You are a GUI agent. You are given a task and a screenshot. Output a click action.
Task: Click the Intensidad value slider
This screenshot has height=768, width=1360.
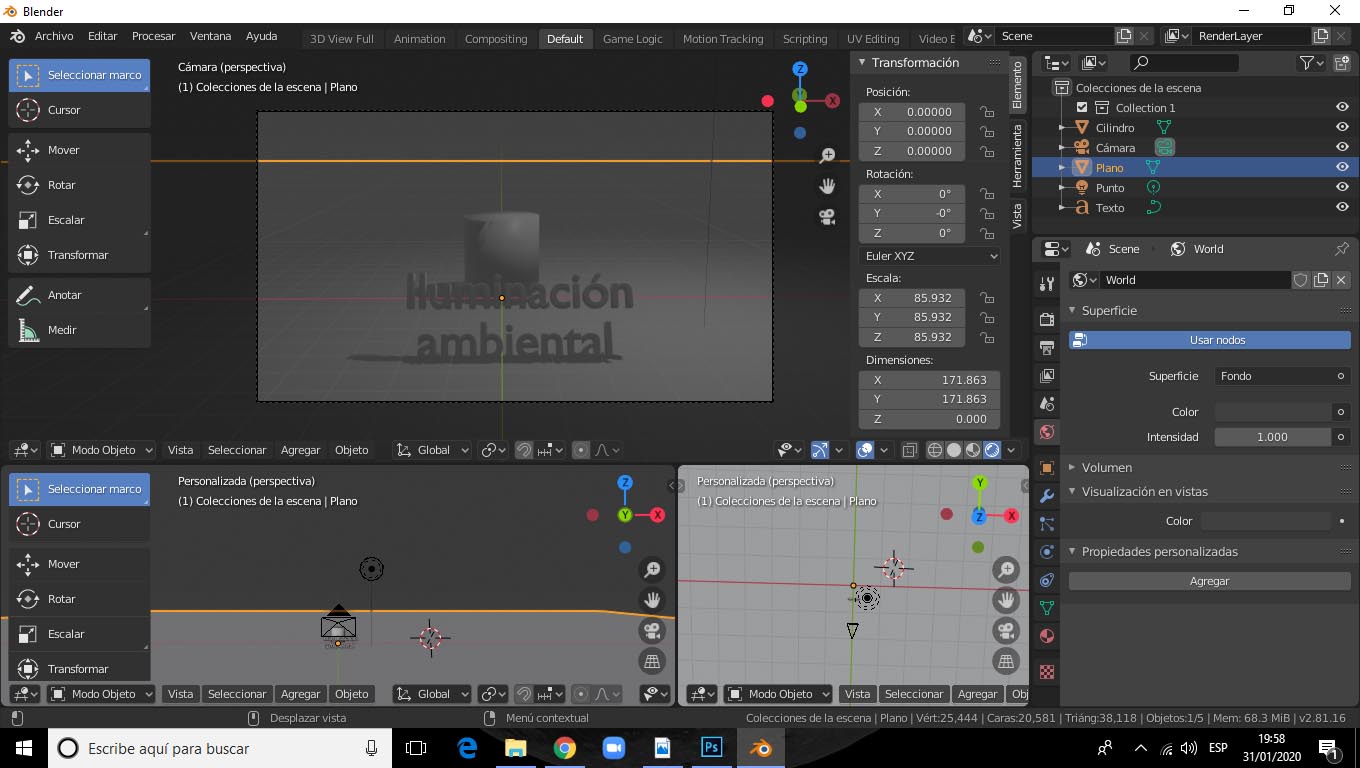click(x=1273, y=437)
